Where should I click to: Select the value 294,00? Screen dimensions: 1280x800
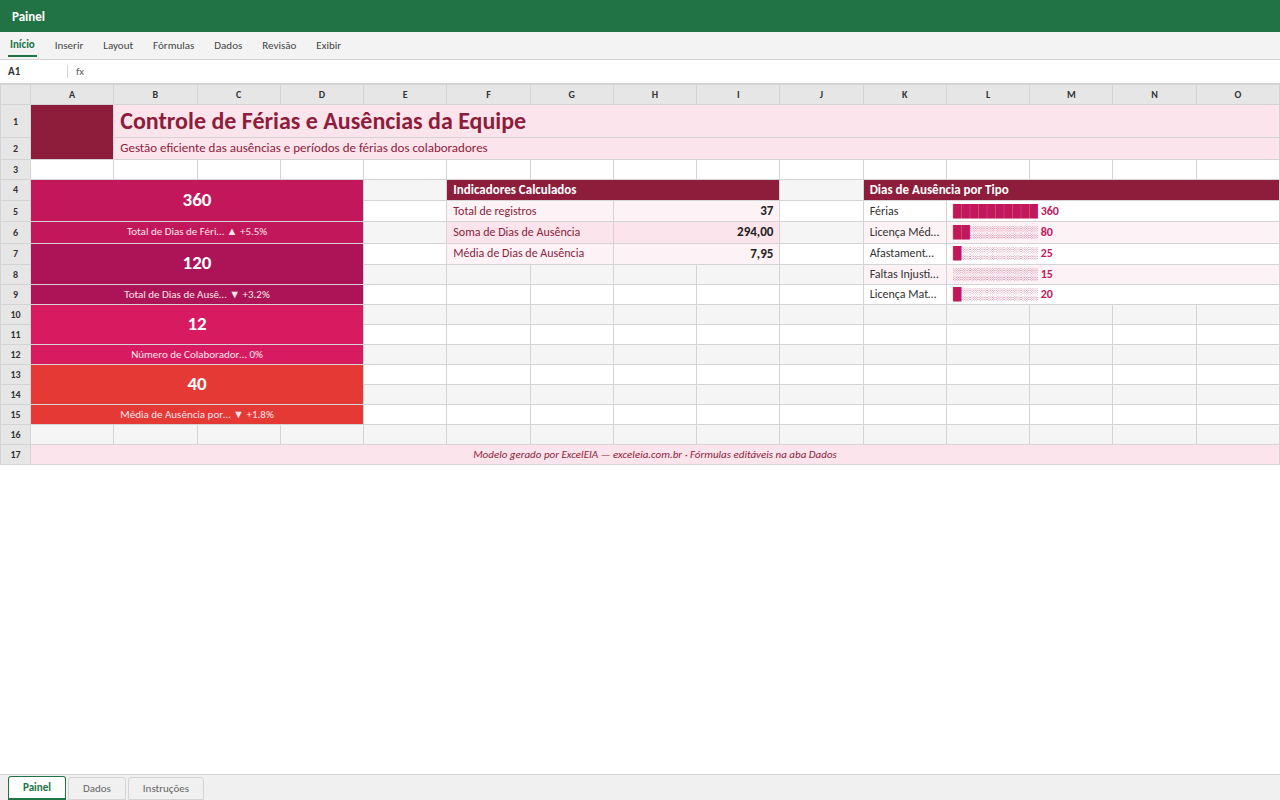click(696, 232)
